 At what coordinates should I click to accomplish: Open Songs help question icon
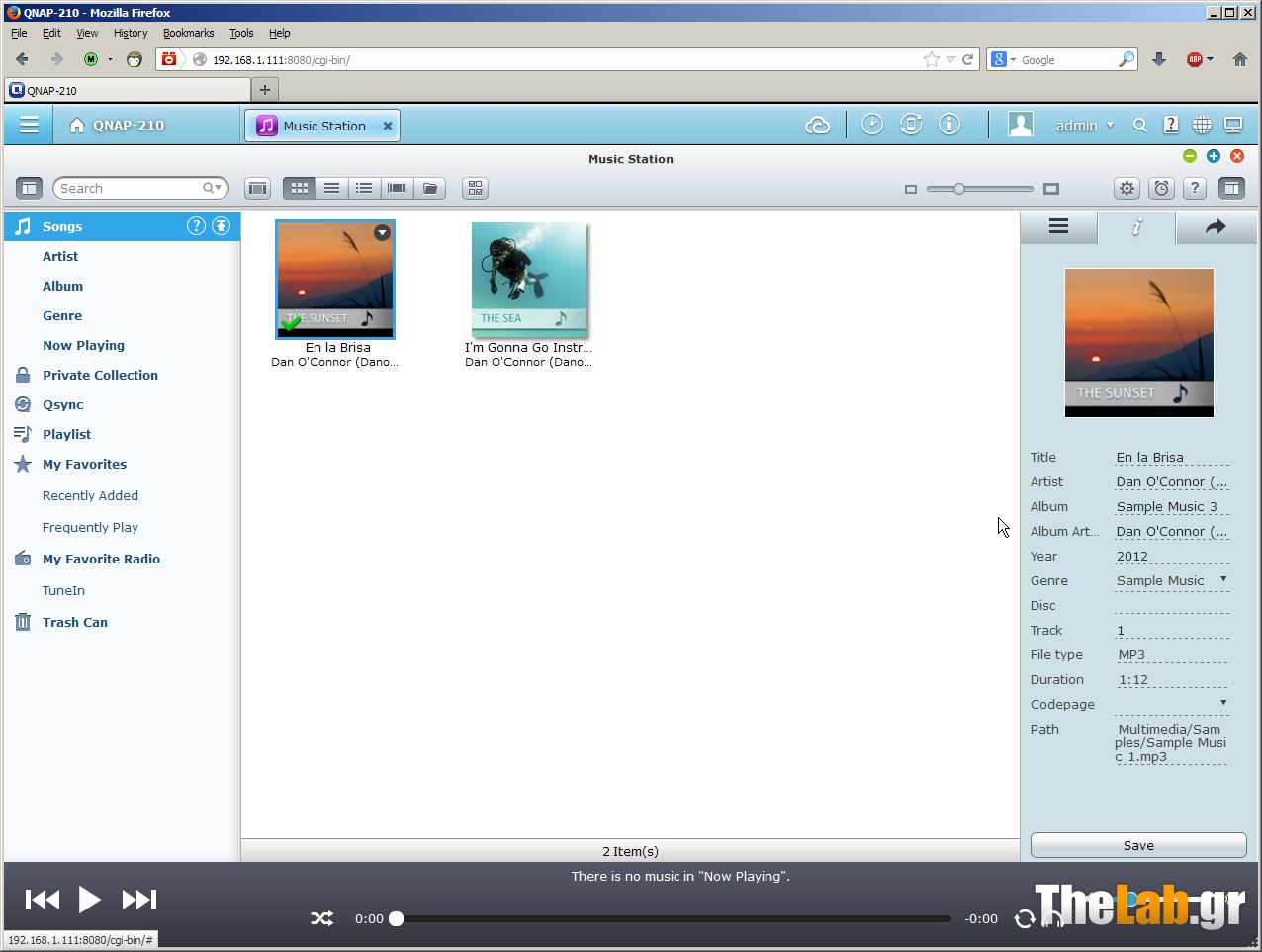click(x=196, y=226)
